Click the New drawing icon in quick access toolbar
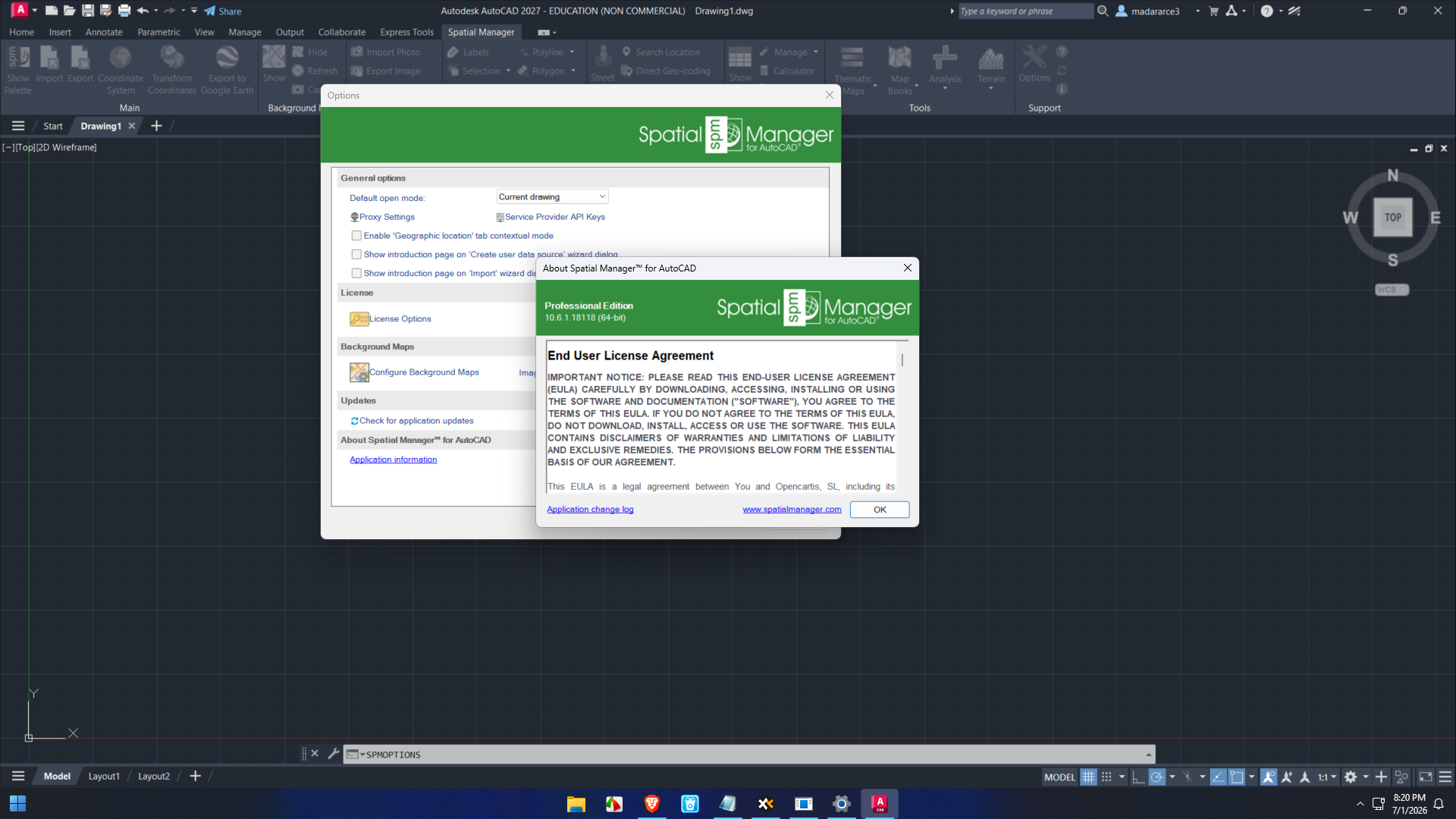This screenshot has height=819, width=1456. point(51,11)
